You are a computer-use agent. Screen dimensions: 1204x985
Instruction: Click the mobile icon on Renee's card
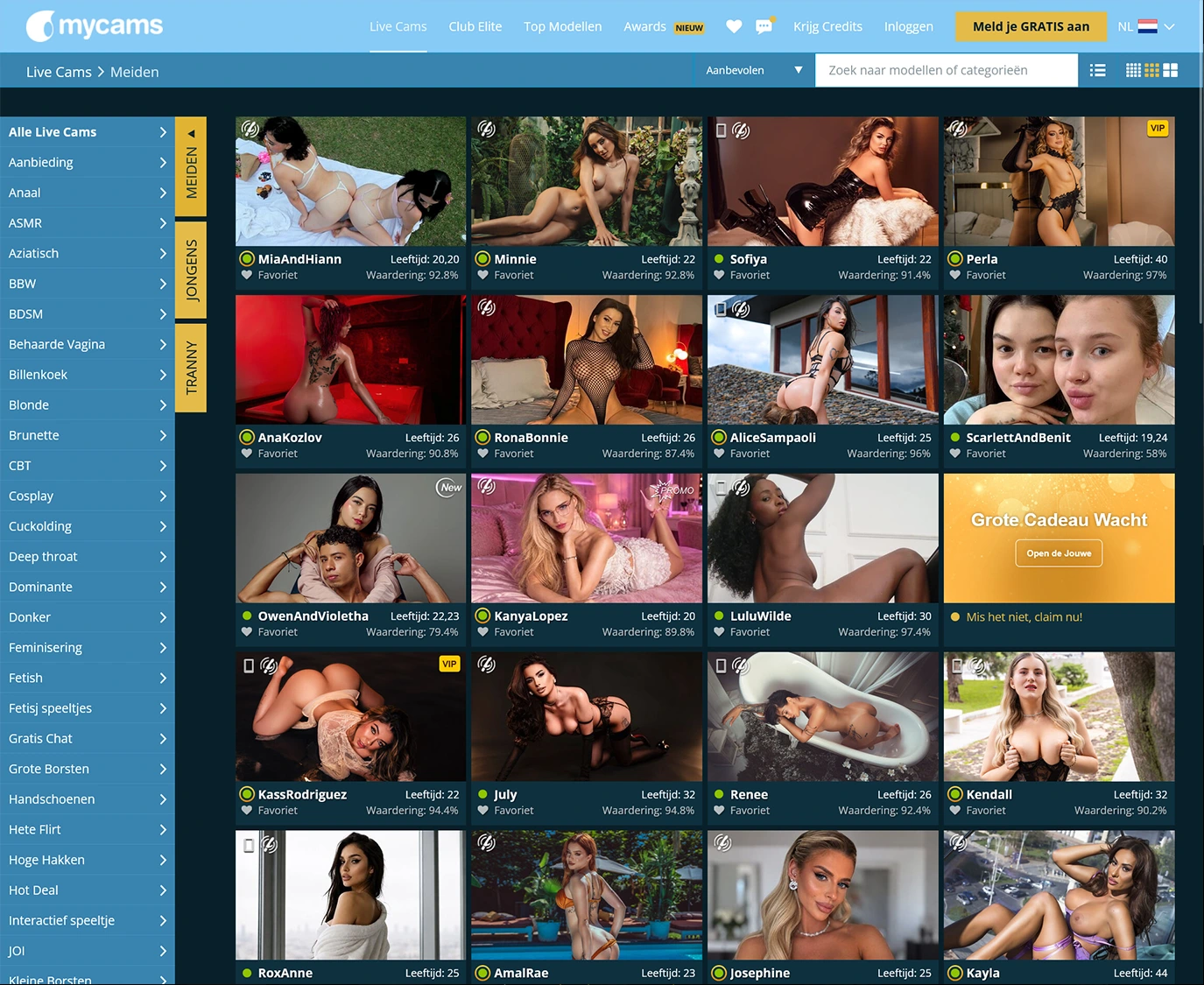[x=721, y=666]
